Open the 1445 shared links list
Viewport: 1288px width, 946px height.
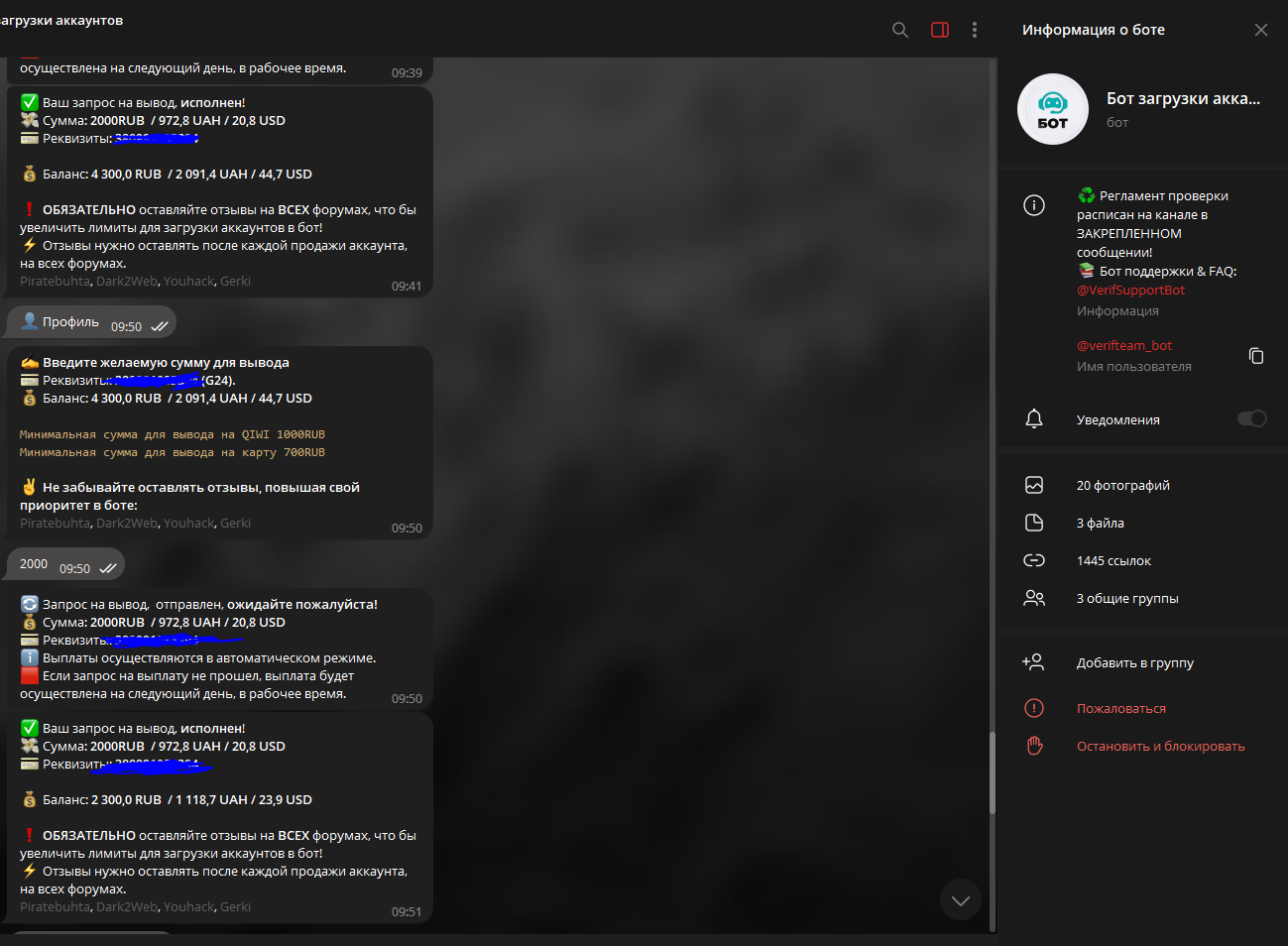click(x=1113, y=561)
